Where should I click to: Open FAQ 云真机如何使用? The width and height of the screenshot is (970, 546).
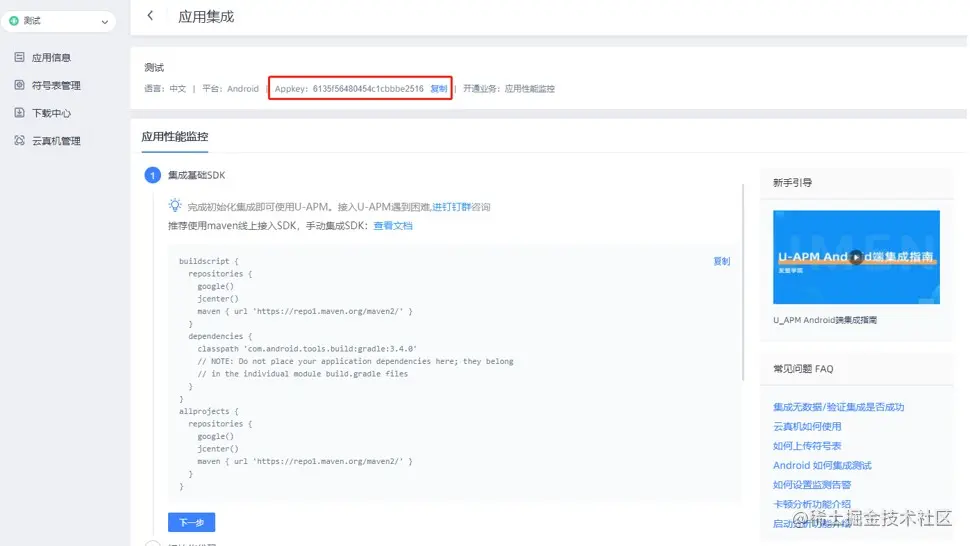pyautogui.click(x=807, y=426)
